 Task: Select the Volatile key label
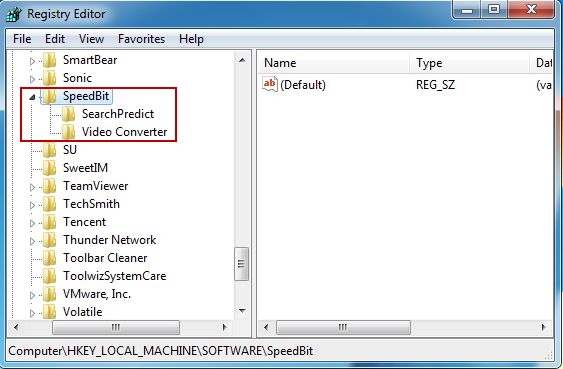tap(82, 312)
